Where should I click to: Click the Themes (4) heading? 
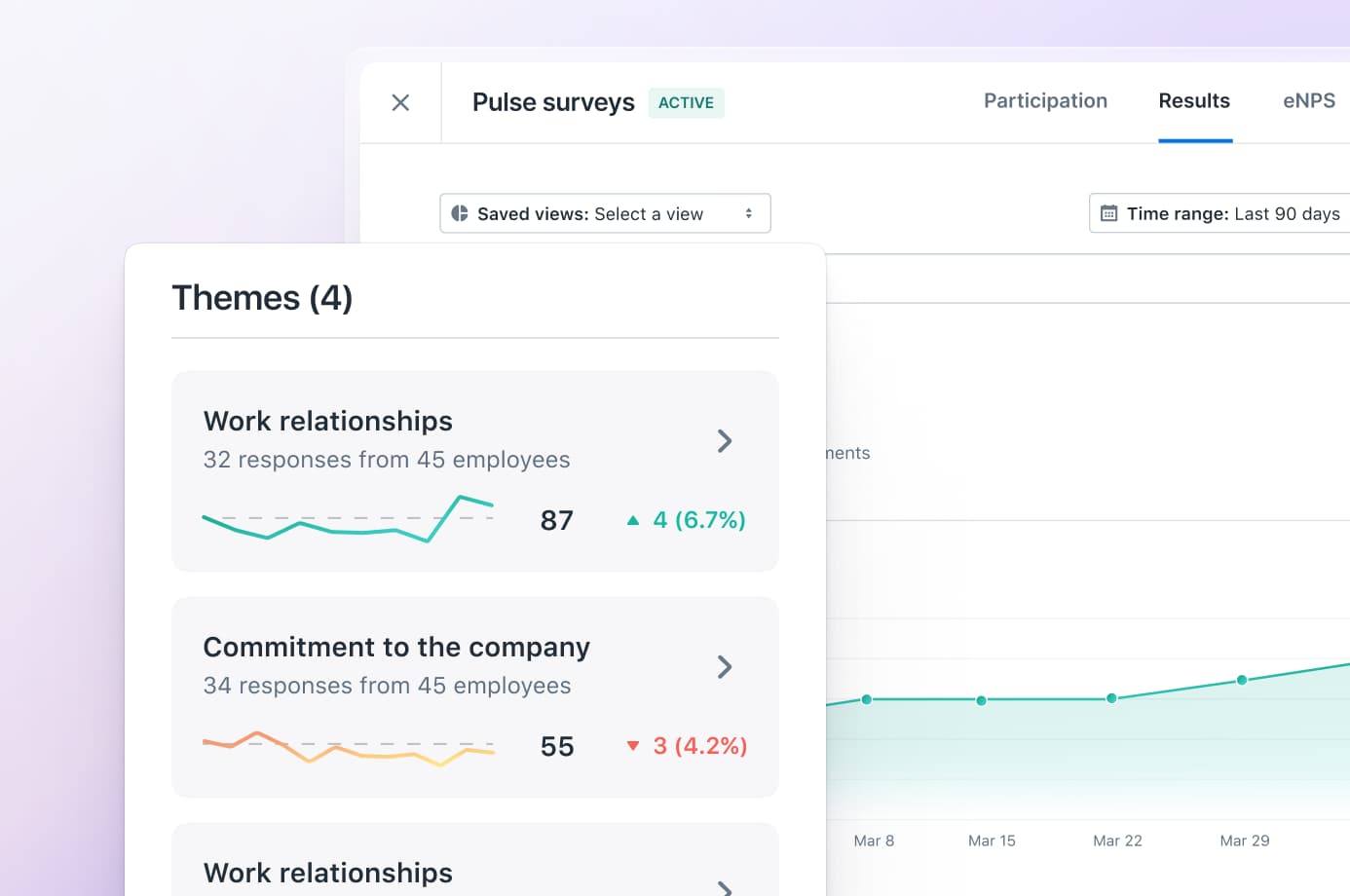click(262, 298)
